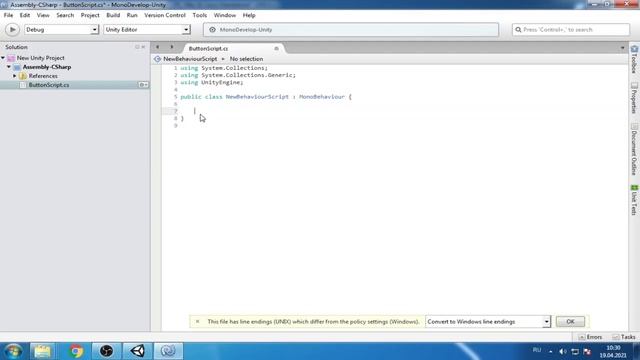The height and width of the screenshot is (360, 640).
Task: Open the Document Outline side panel
Action: coord(634,149)
